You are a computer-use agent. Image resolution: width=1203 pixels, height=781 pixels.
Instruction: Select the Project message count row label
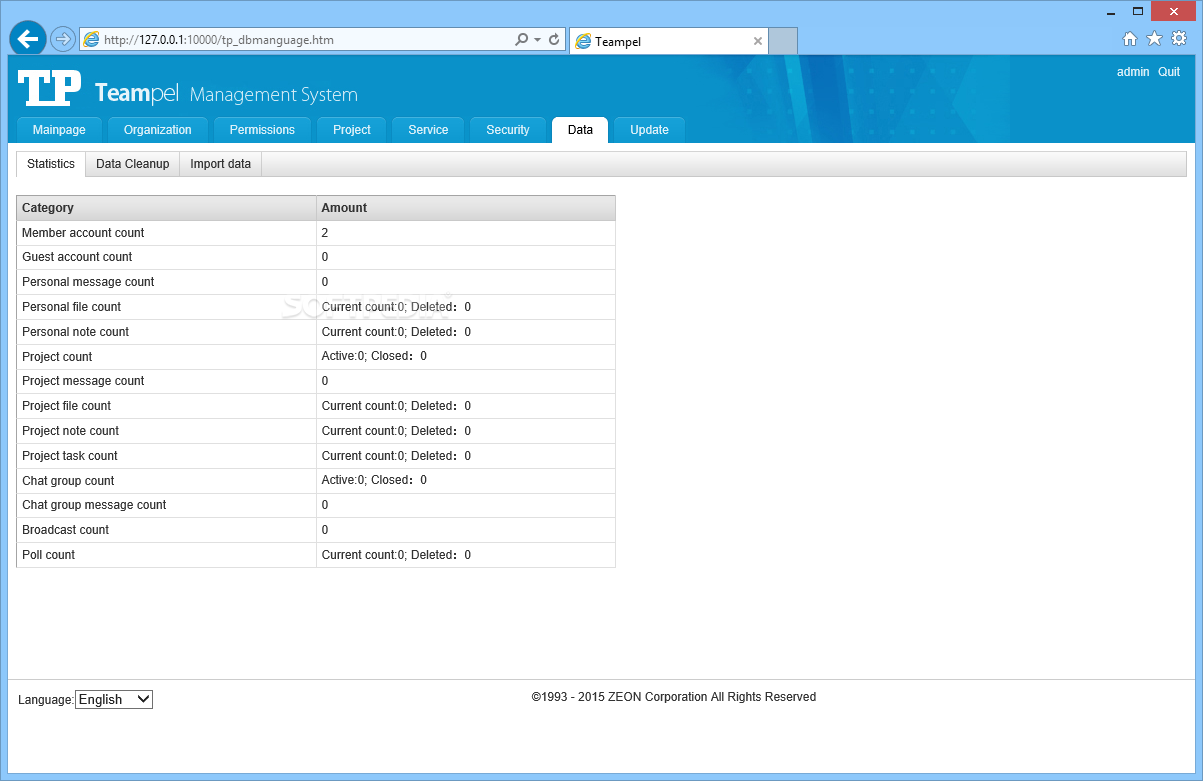pyautogui.click(x=83, y=381)
